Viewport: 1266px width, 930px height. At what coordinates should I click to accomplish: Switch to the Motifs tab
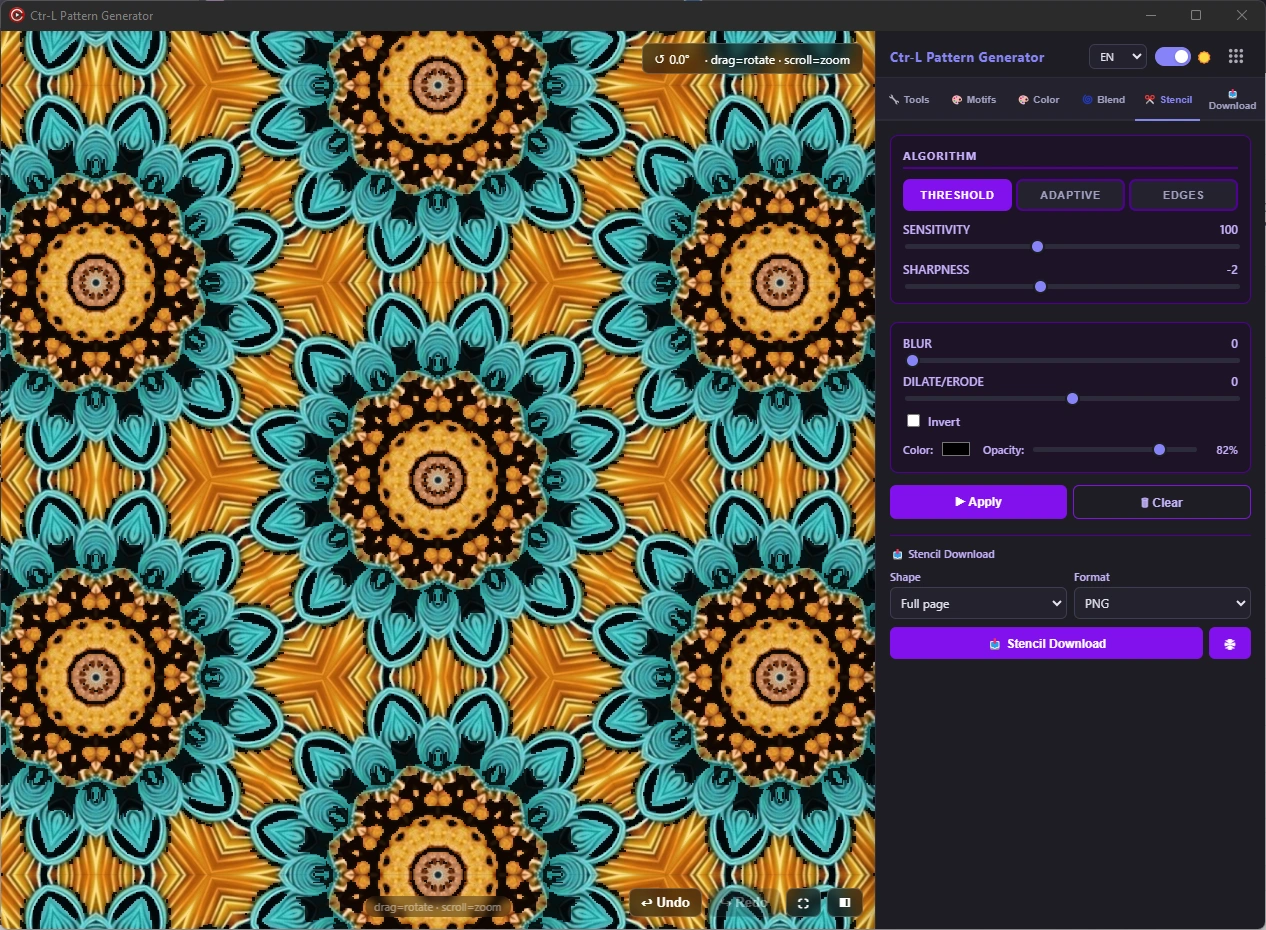tap(974, 100)
